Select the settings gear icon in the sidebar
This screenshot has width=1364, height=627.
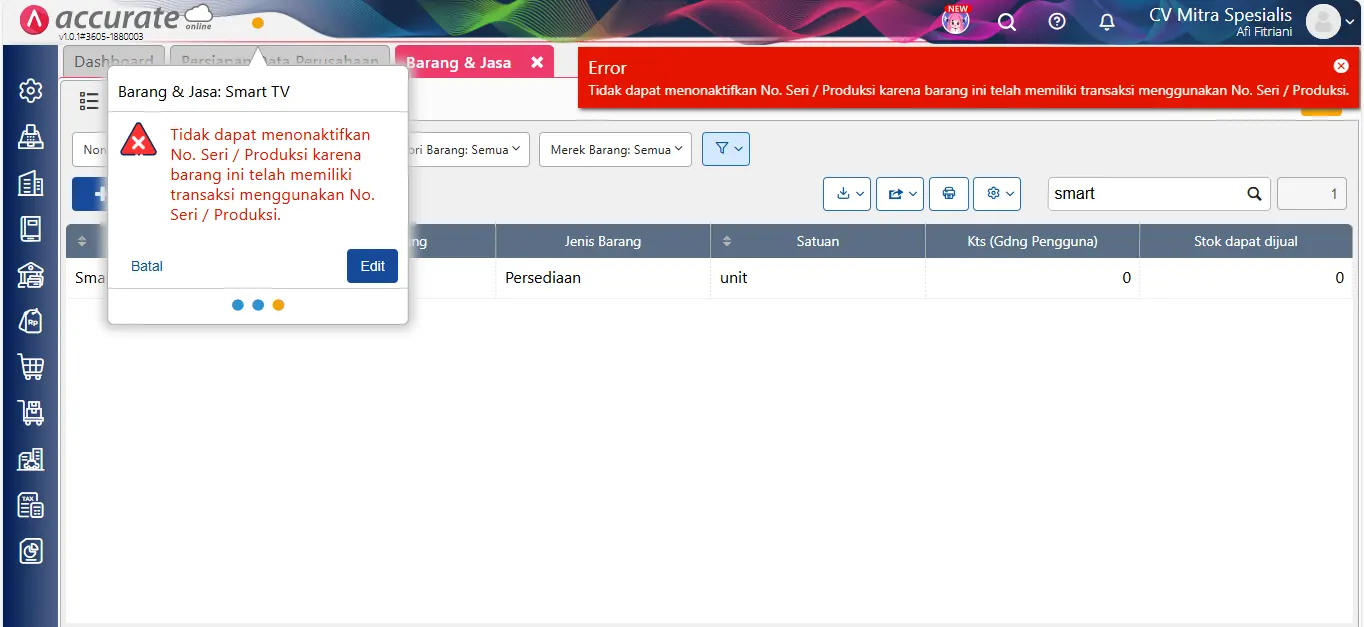[x=30, y=90]
